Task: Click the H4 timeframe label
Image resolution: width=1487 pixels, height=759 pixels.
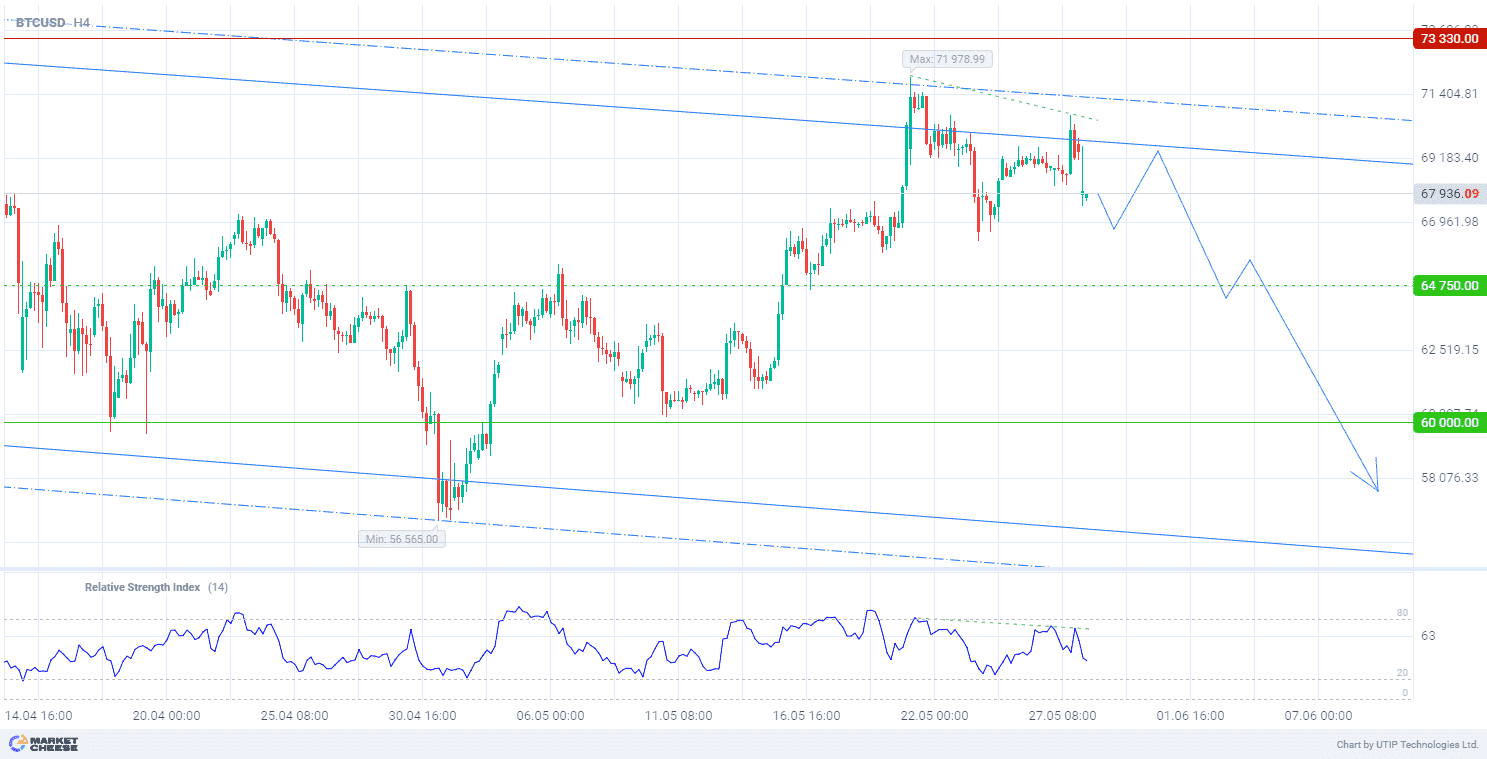Action: tap(81, 21)
